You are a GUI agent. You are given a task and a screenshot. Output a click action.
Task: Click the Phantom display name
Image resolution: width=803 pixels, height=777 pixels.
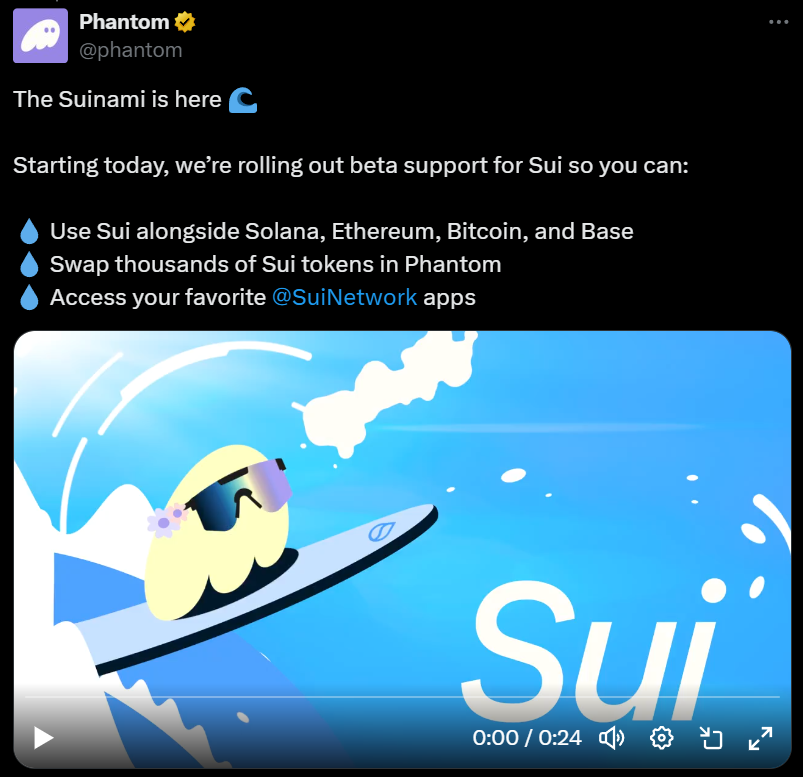[x=124, y=22]
